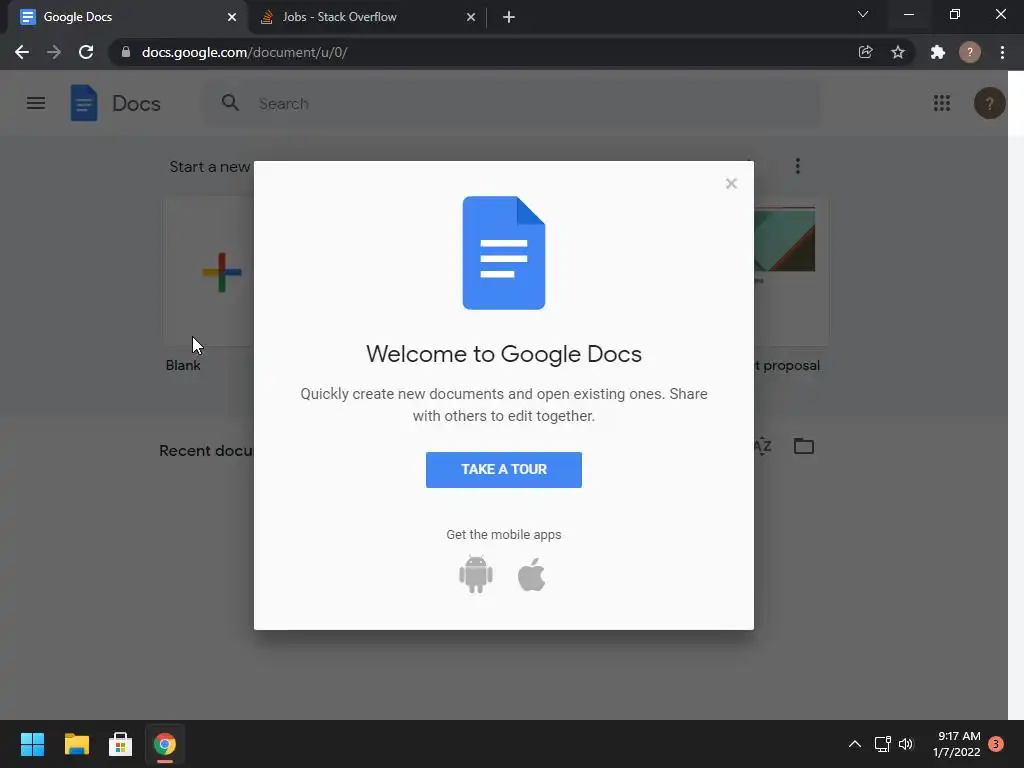Switch to the Google Docs tab
The image size is (1024, 768).
pyautogui.click(x=128, y=17)
